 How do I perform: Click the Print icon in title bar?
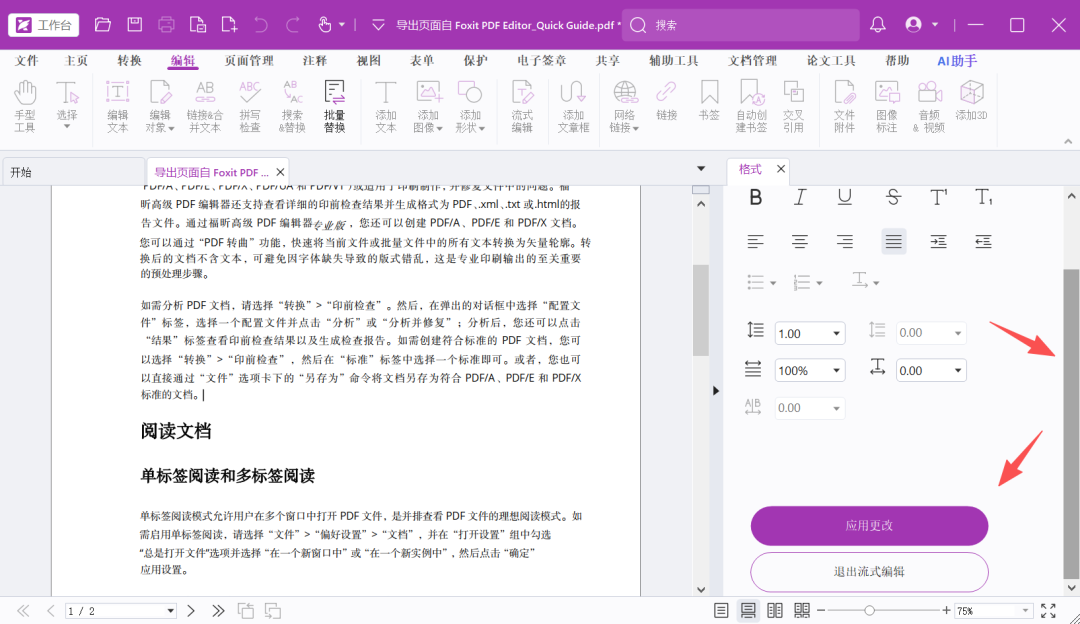tap(166, 25)
